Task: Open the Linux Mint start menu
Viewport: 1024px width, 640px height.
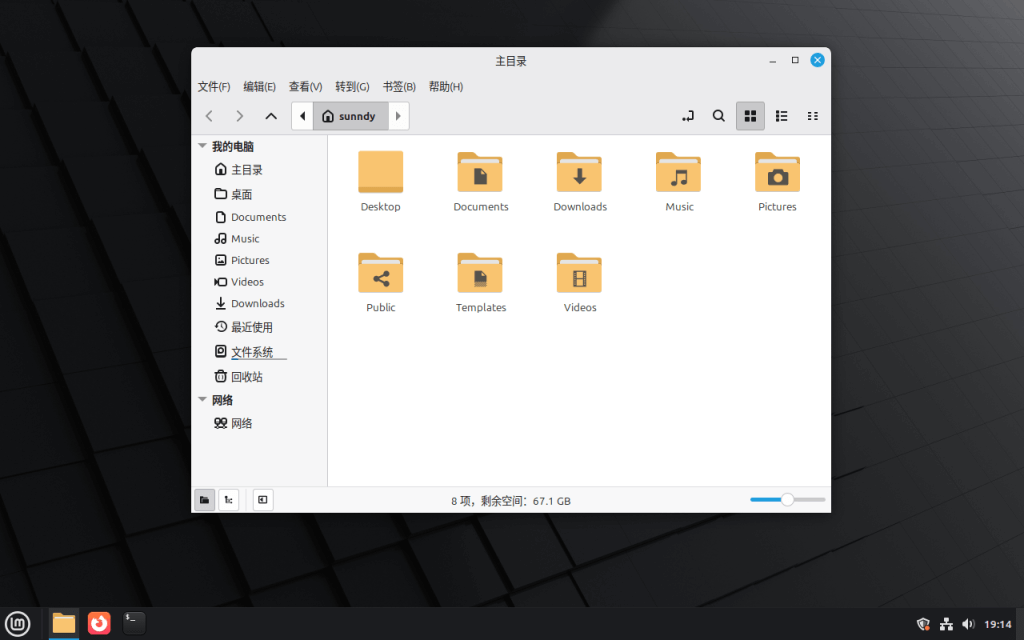Action: click(x=18, y=624)
